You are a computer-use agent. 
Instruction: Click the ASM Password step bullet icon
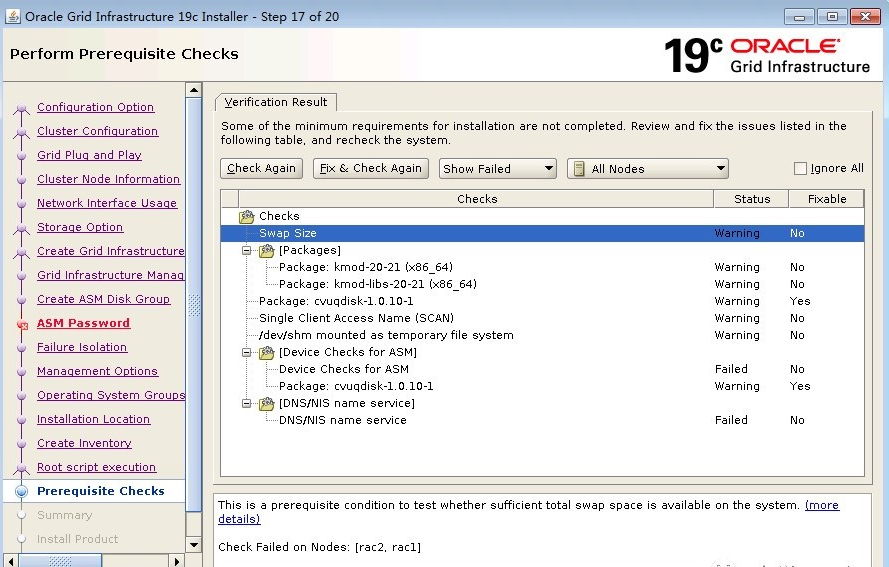[x=21, y=324]
